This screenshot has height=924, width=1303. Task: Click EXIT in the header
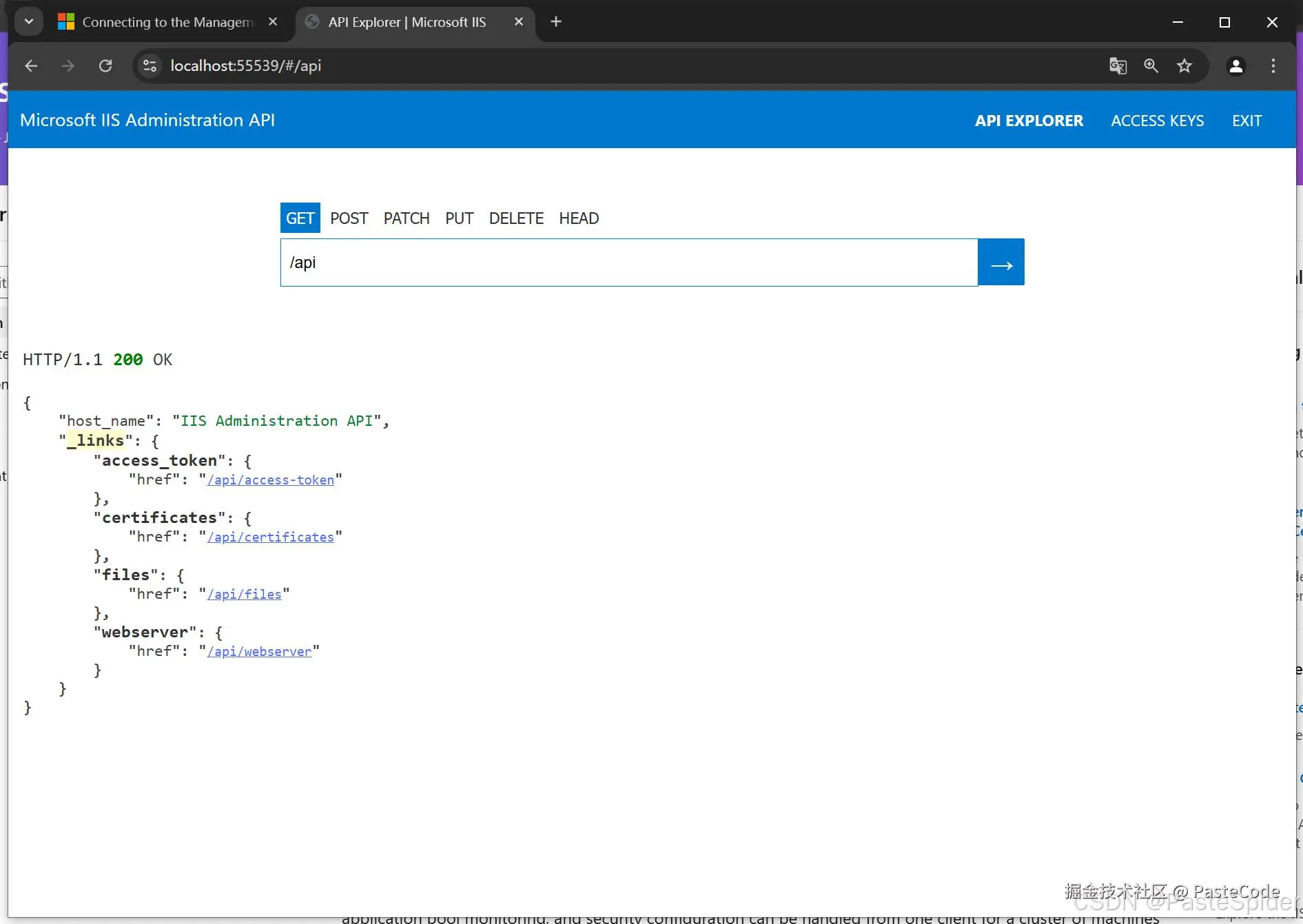(1246, 121)
